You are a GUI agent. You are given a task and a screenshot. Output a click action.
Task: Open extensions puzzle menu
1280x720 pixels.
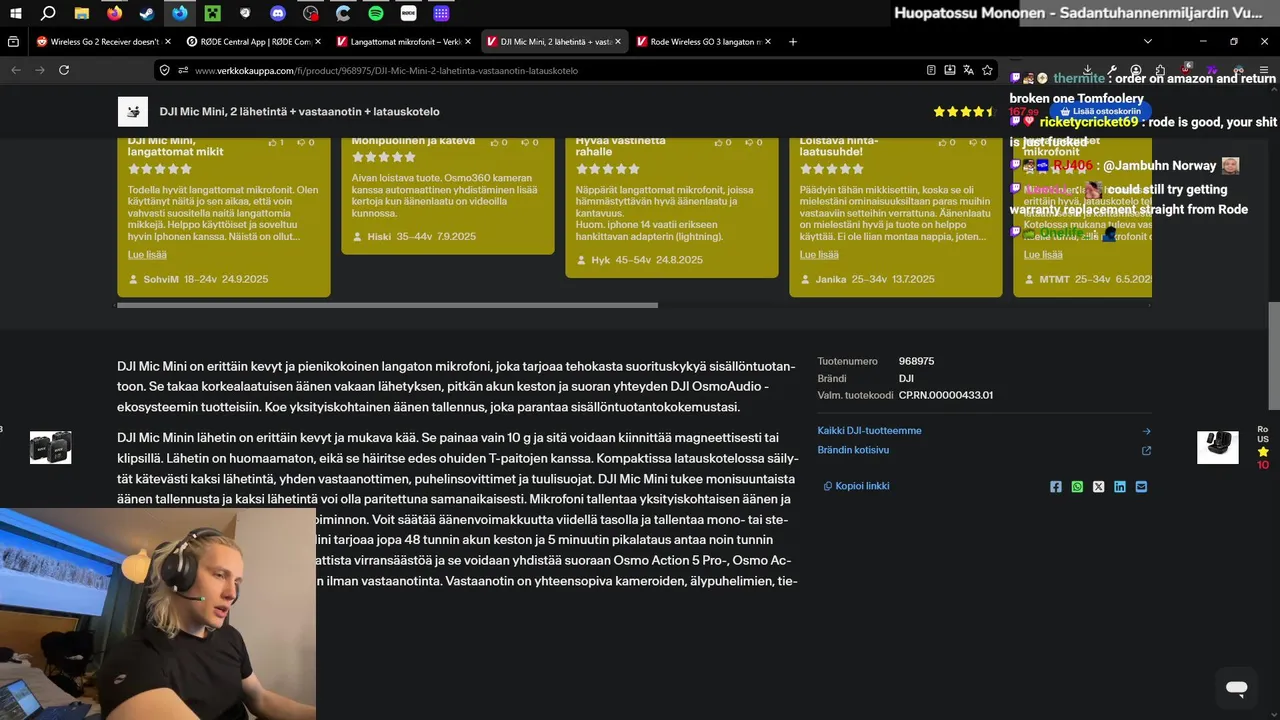[x=1160, y=70]
